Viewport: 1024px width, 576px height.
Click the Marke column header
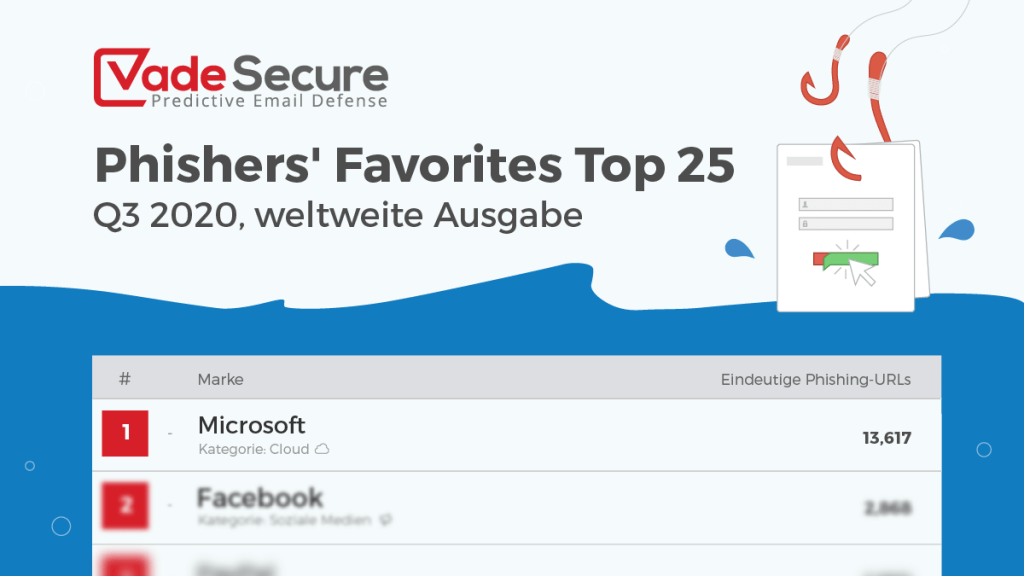tap(220, 379)
